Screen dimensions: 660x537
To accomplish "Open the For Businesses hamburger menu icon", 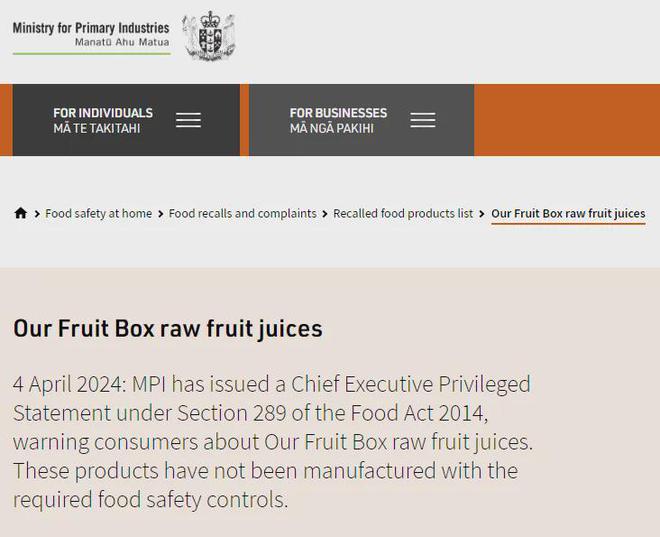I will tap(423, 120).
